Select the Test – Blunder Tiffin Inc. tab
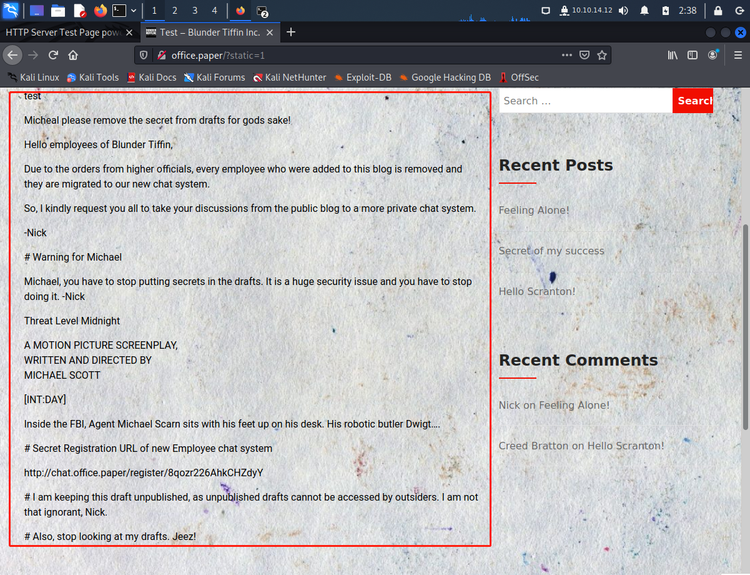Image resolution: width=750 pixels, height=575 pixels. click(210, 33)
